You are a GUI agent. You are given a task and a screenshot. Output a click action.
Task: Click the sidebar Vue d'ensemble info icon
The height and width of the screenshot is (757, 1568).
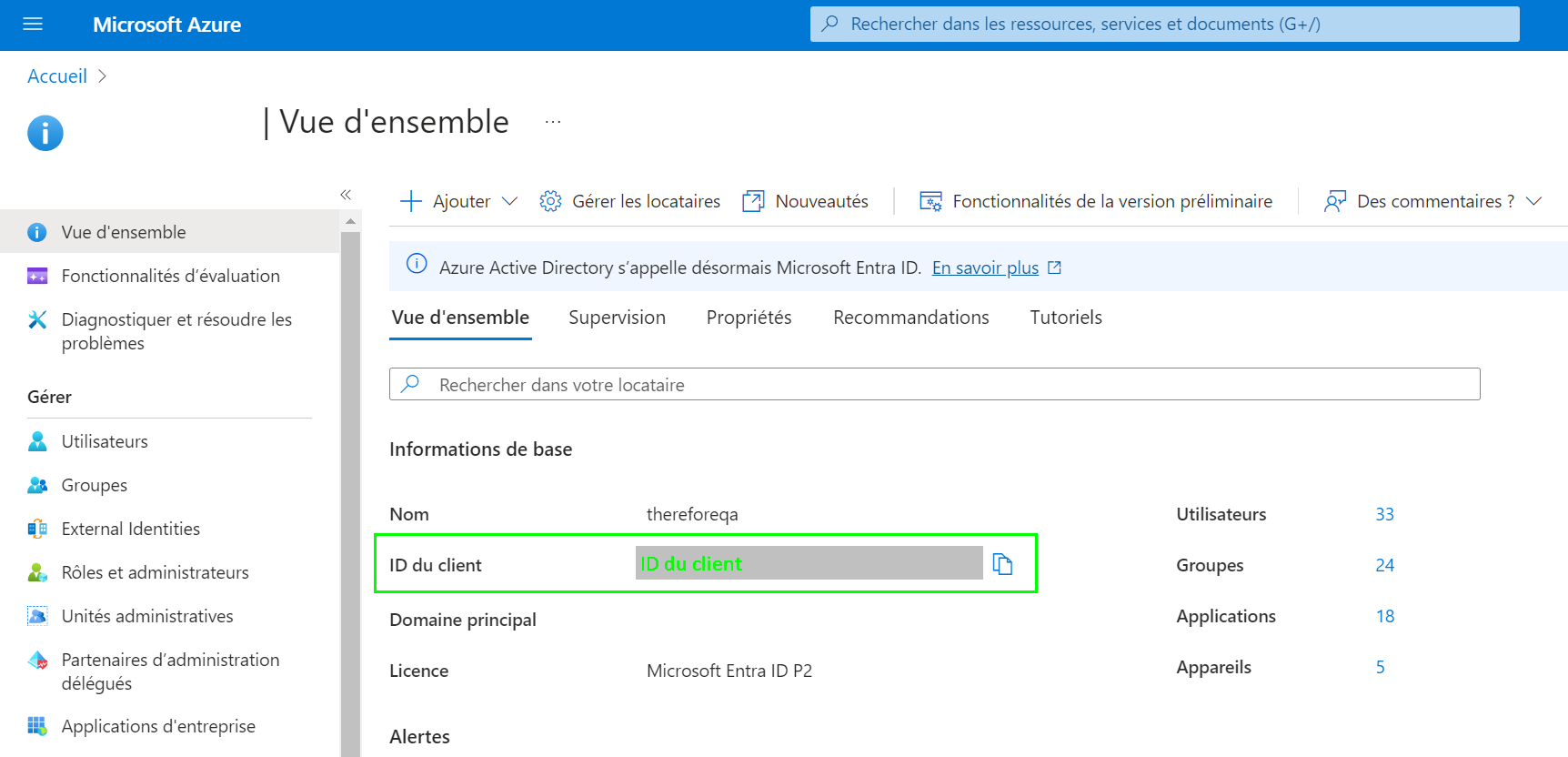[37, 232]
